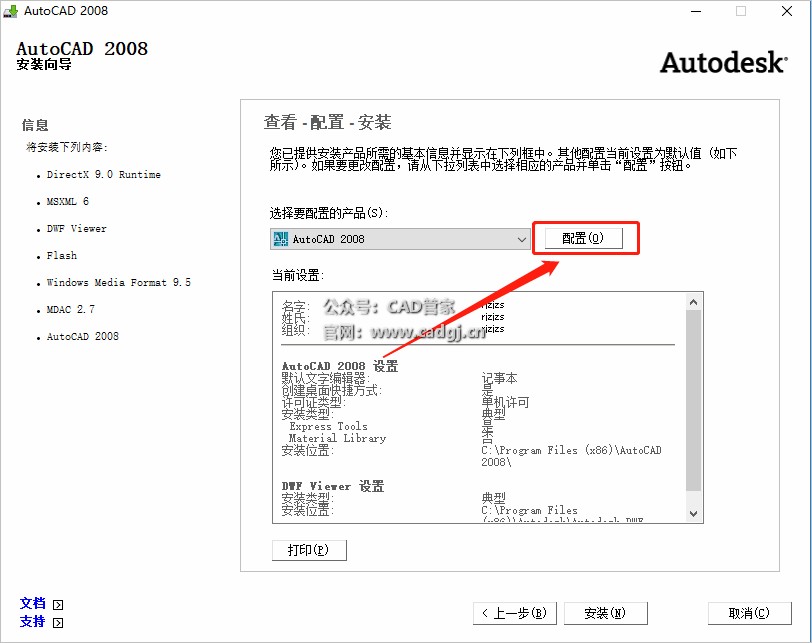Click the '查看 - 配置 - 安装' page heading
This screenshot has height=643, width=812.
pos(327,122)
